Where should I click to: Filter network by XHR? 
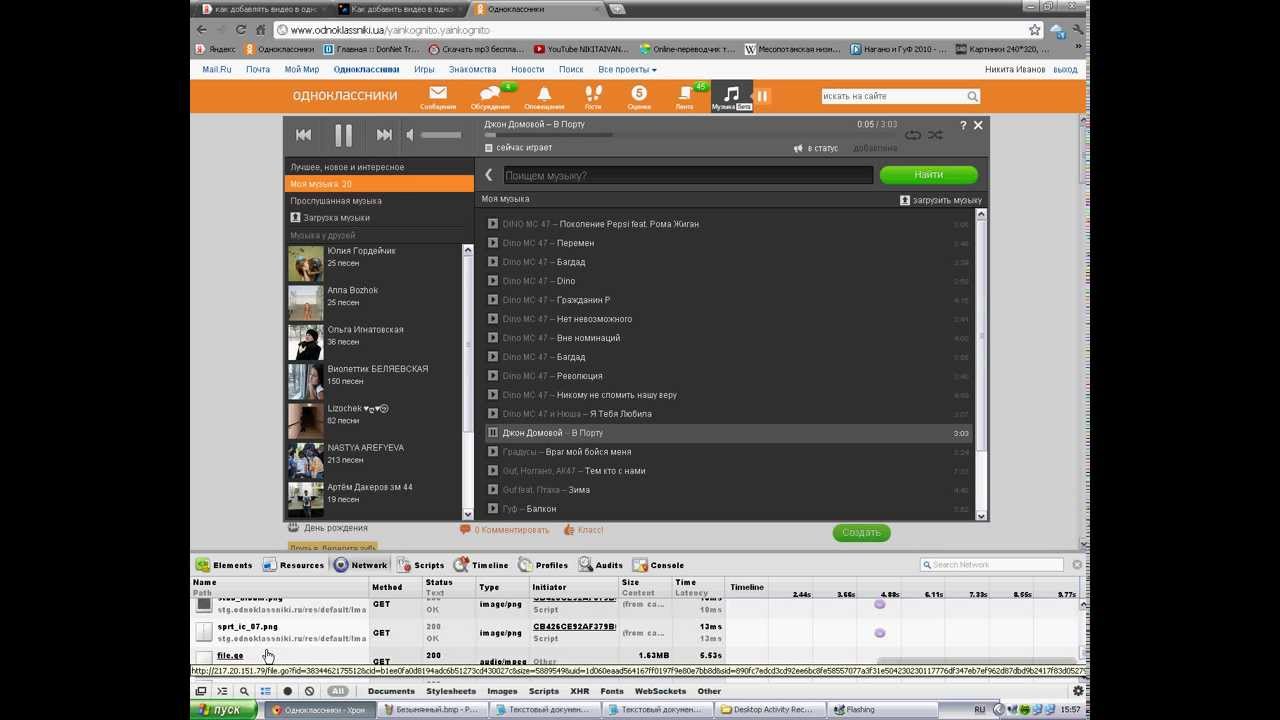tap(580, 691)
